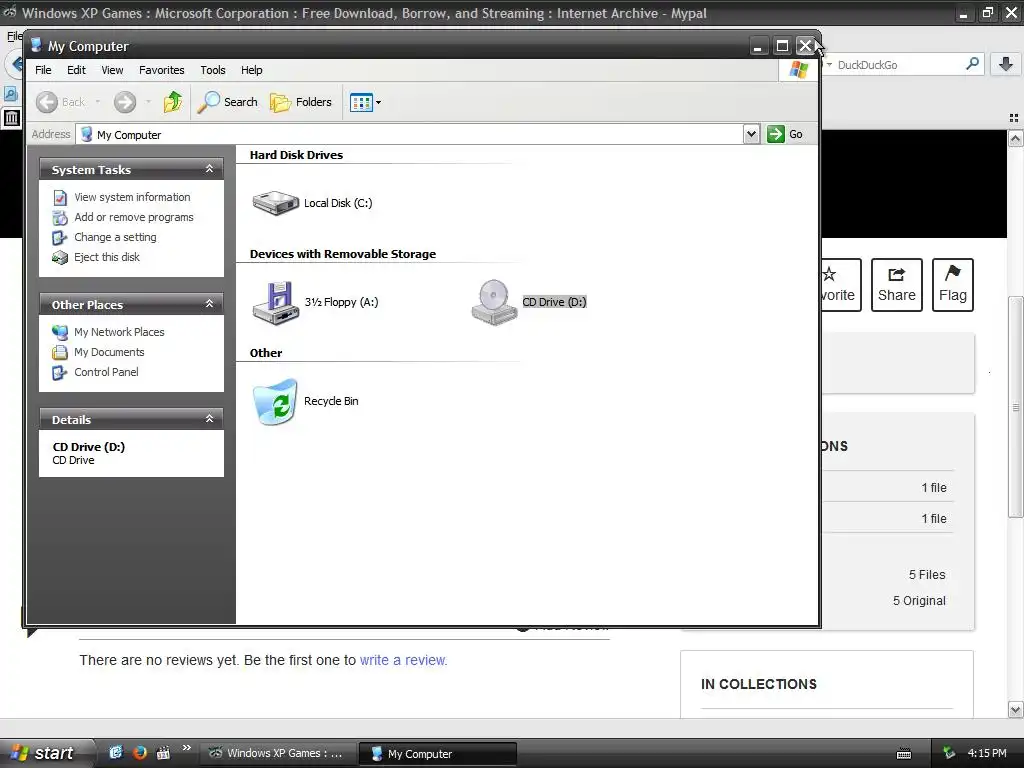Click the View system information icon
The image size is (1024, 768).
click(59, 197)
